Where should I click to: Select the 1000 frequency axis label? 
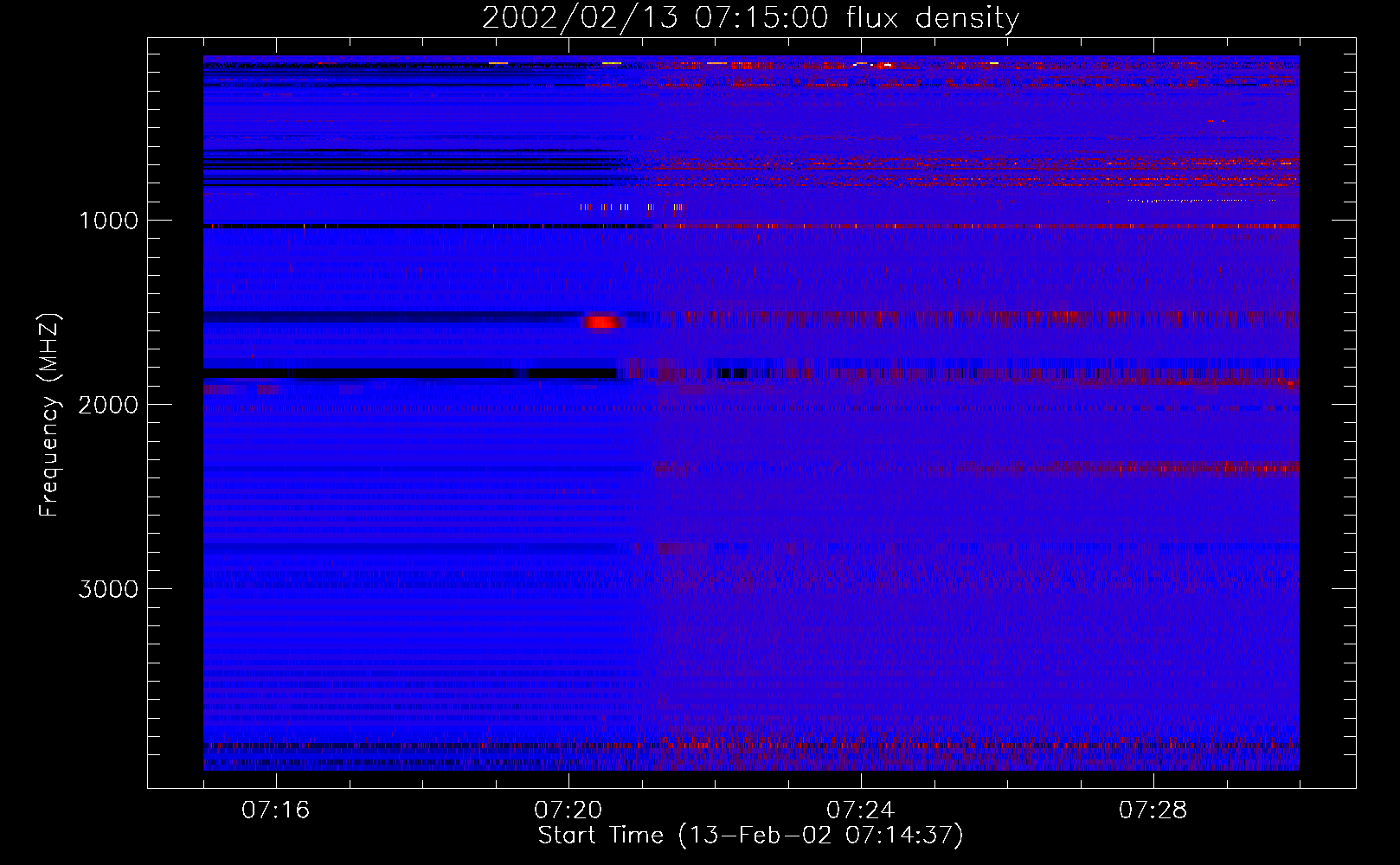click(109, 221)
